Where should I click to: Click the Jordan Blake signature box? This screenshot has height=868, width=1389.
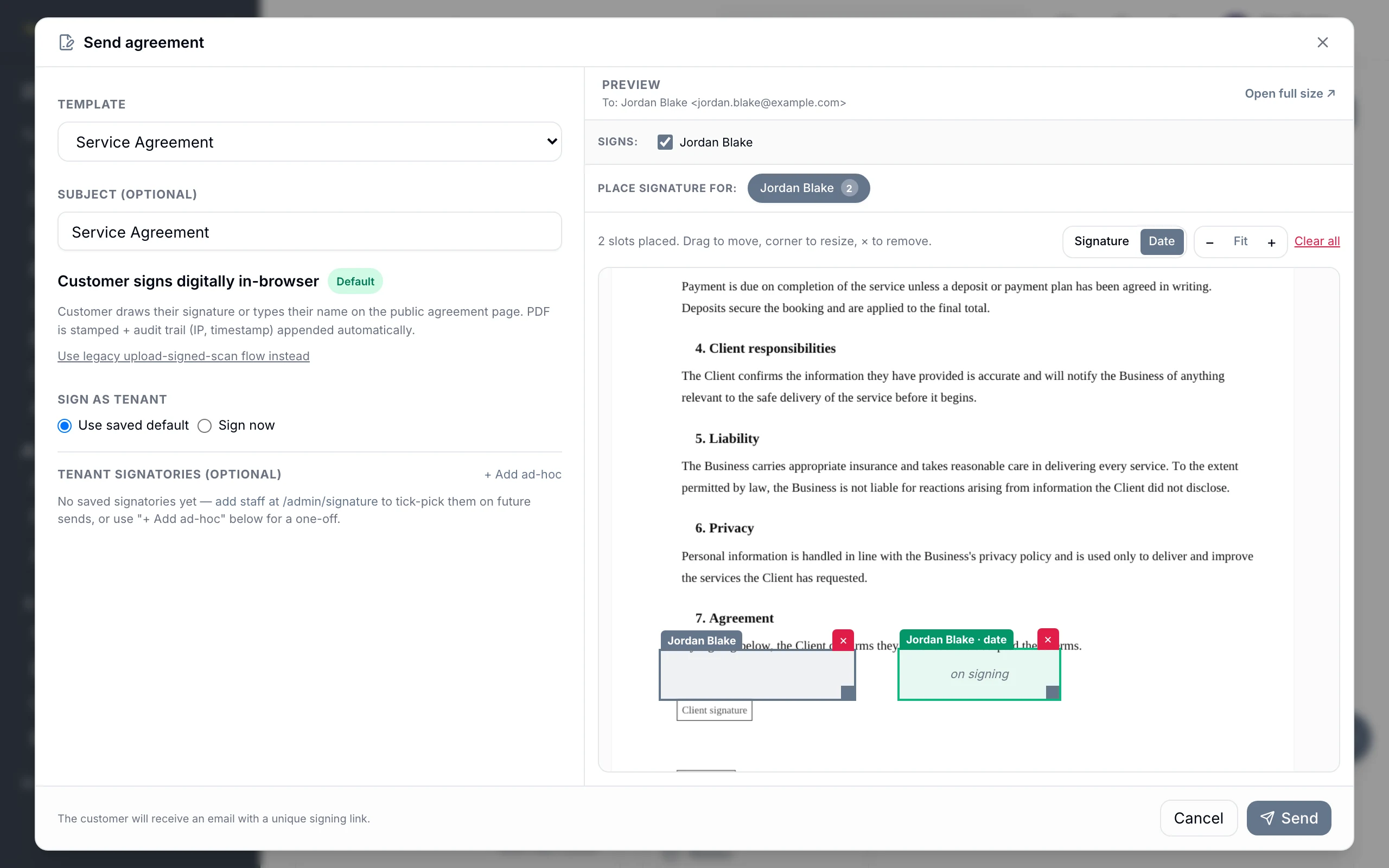757,674
